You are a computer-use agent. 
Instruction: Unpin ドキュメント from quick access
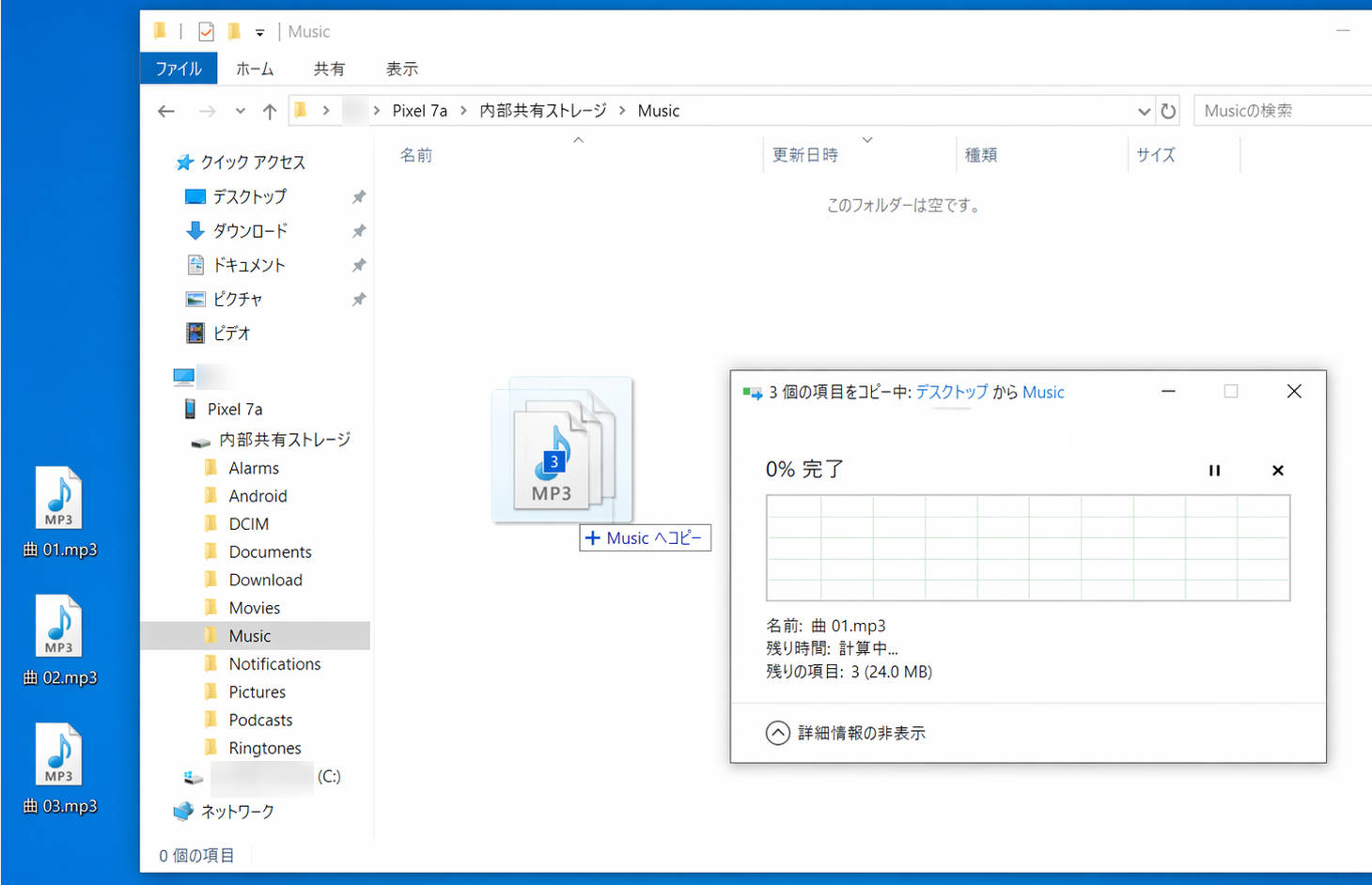tap(358, 265)
